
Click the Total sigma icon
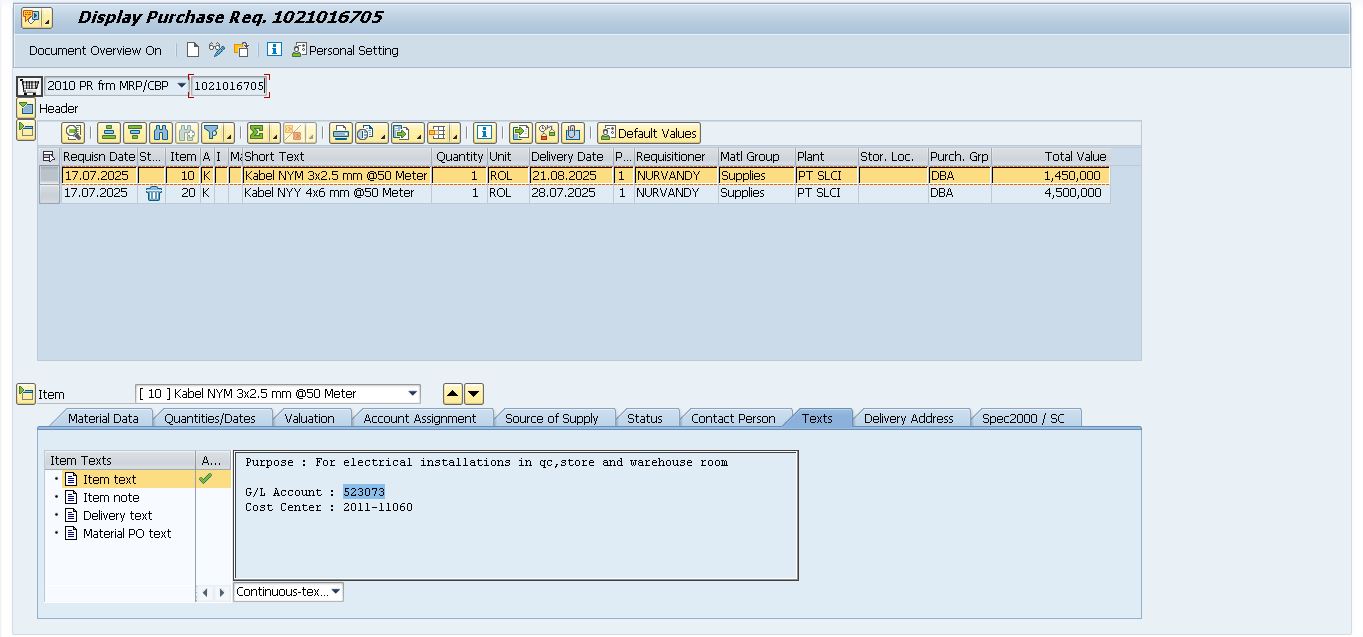point(256,133)
